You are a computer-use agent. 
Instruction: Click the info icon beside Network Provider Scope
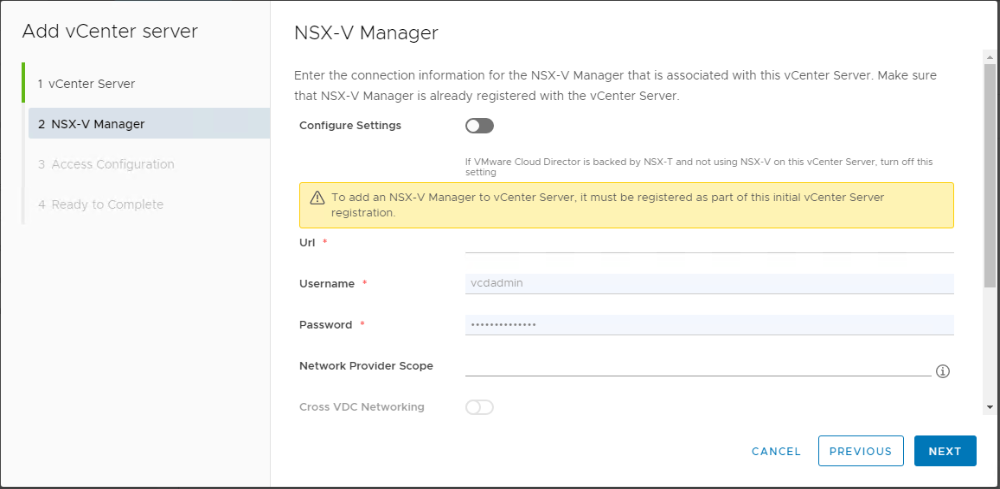pyautogui.click(x=943, y=371)
